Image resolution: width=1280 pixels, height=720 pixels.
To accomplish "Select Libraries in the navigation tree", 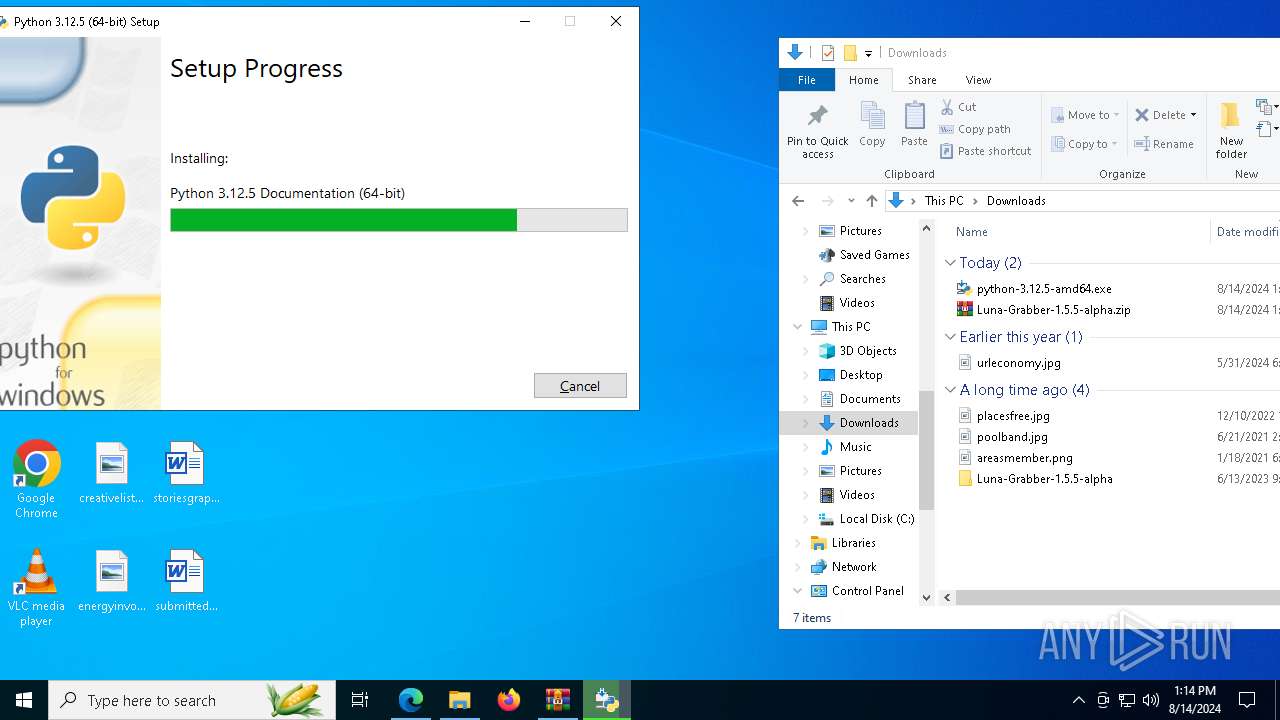I will (853, 543).
